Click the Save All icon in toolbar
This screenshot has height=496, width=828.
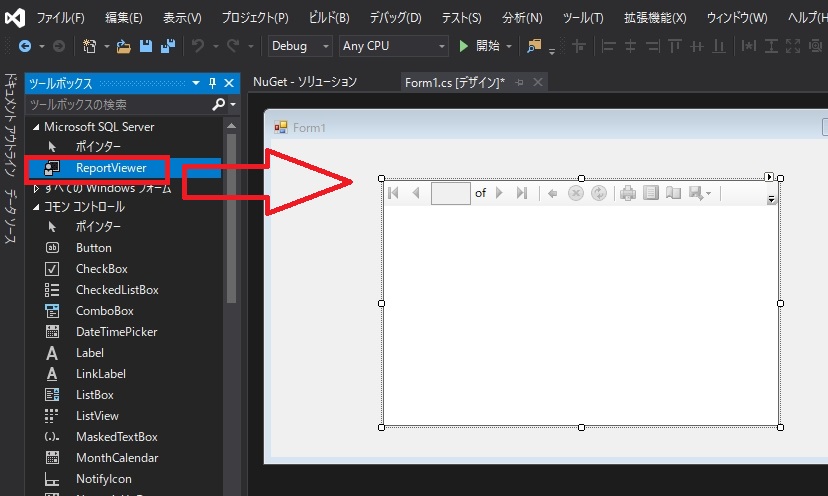[168, 46]
